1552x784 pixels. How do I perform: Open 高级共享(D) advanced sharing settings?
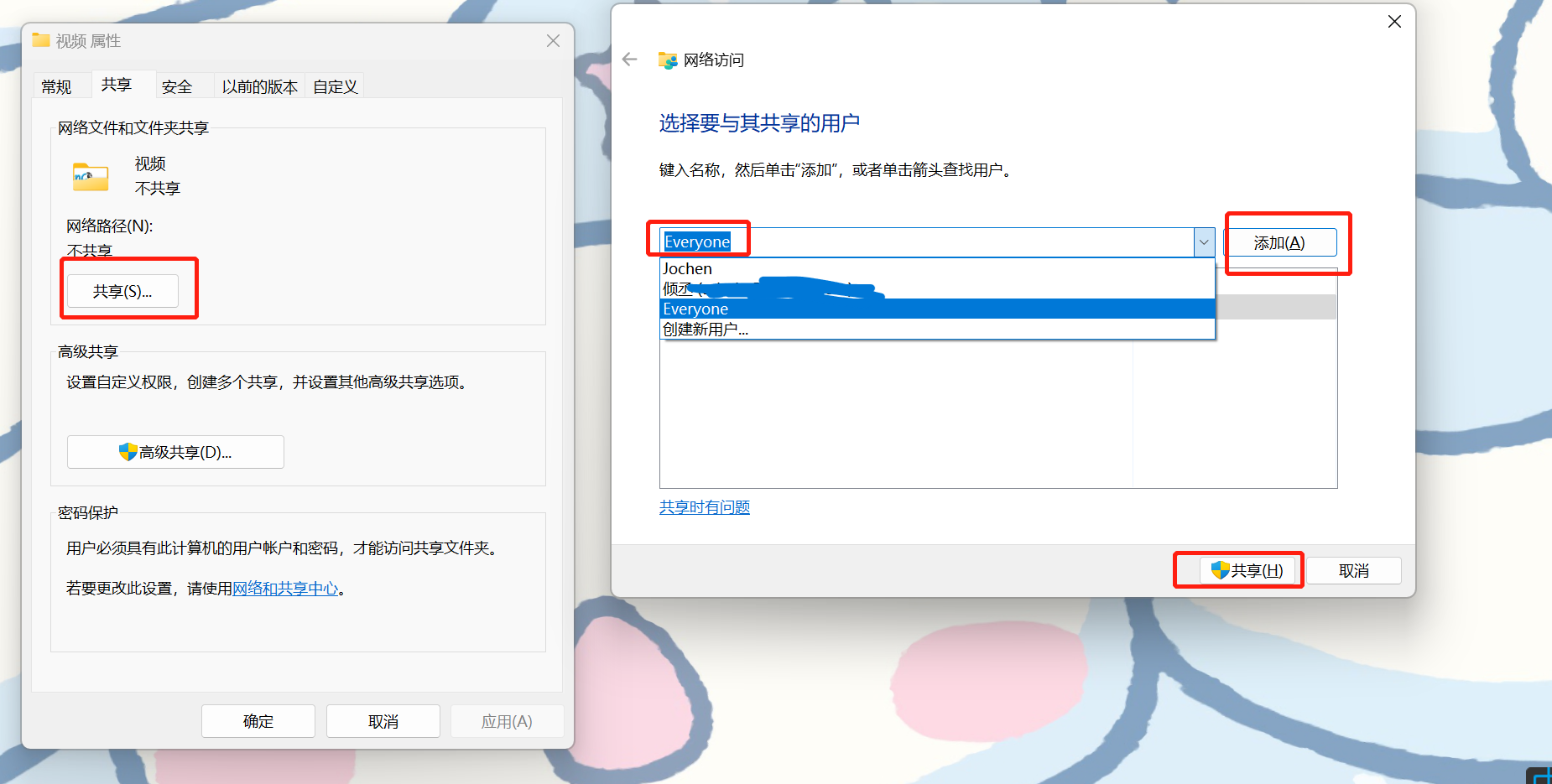[175, 452]
